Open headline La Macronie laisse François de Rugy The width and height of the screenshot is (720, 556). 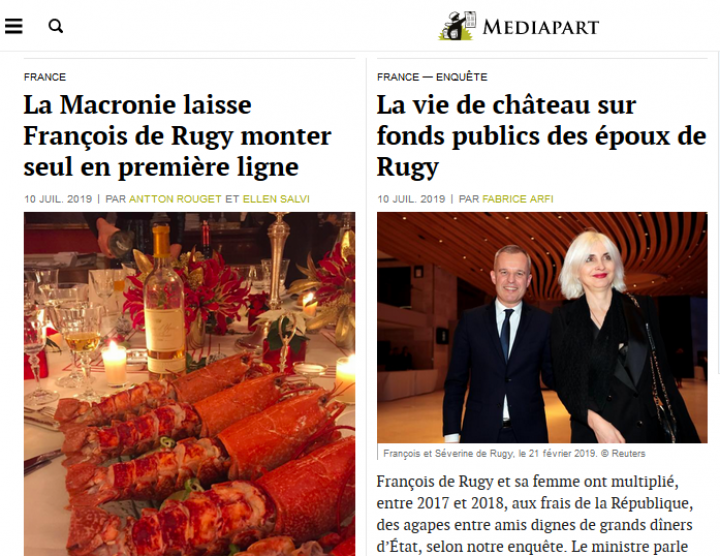(177, 135)
